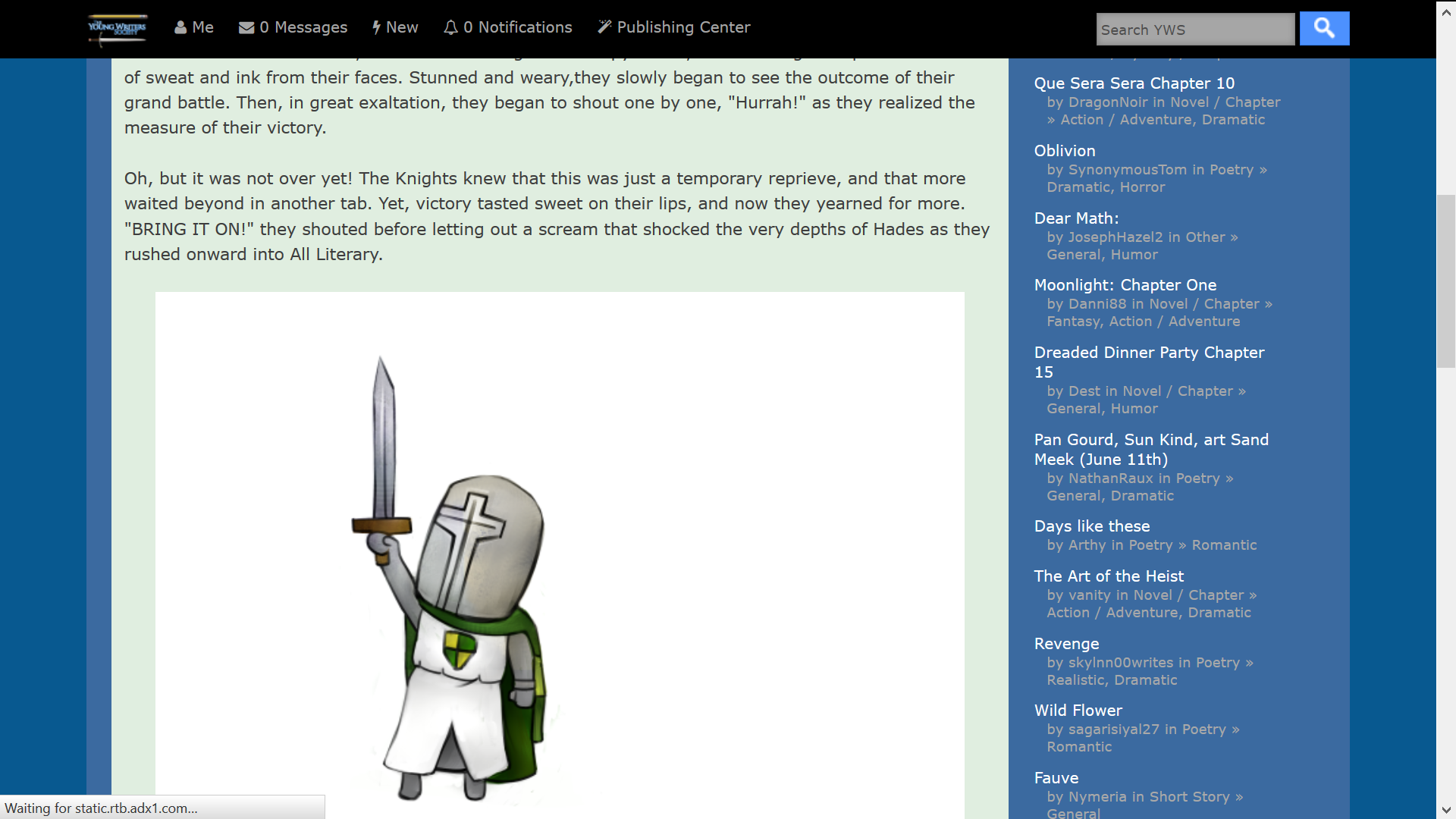The height and width of the screenshot is (819, 1456).
Task: Open Fantasy genre under Moonlight
Action: pos(1074,322)
